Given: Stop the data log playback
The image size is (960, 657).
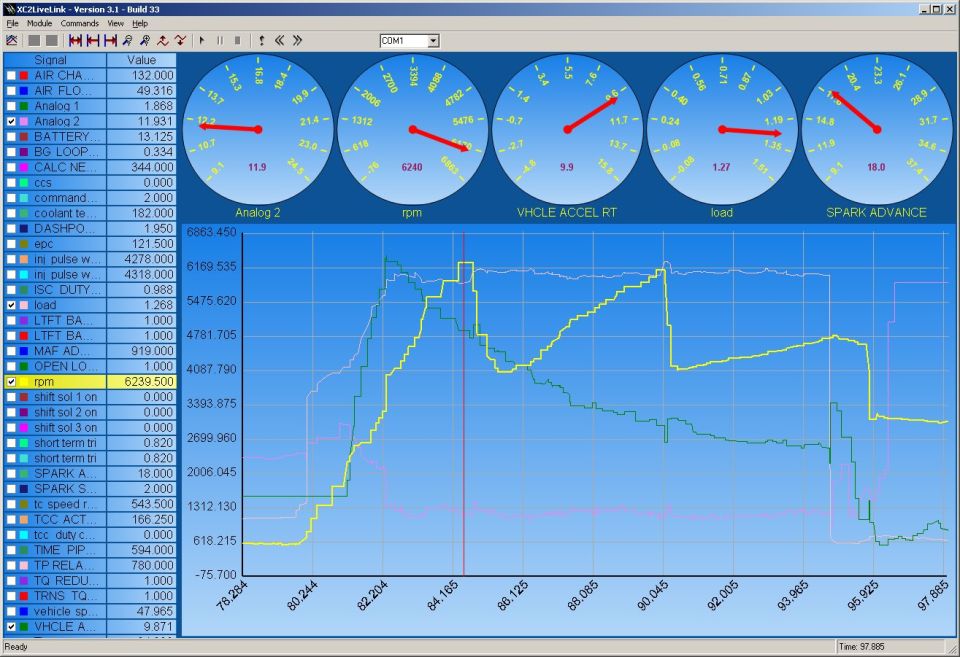Looking at the screenshot, I should 238,40.
